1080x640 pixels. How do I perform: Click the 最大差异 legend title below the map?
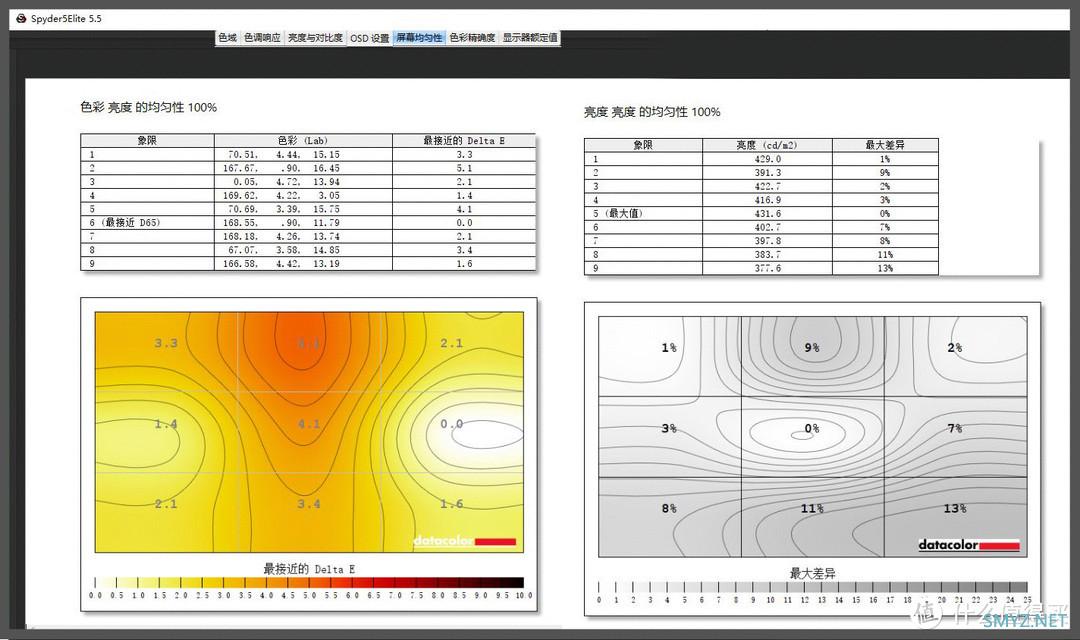[812, 573]
